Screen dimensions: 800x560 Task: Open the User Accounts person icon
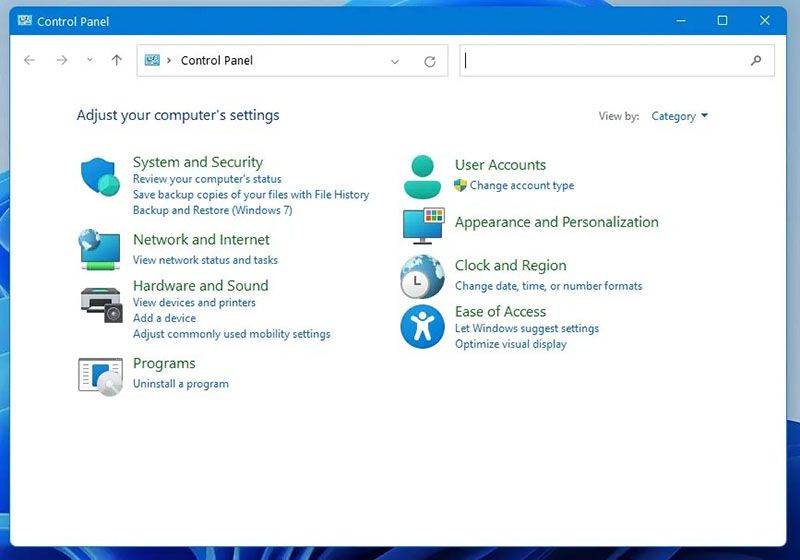click(422, 176)
